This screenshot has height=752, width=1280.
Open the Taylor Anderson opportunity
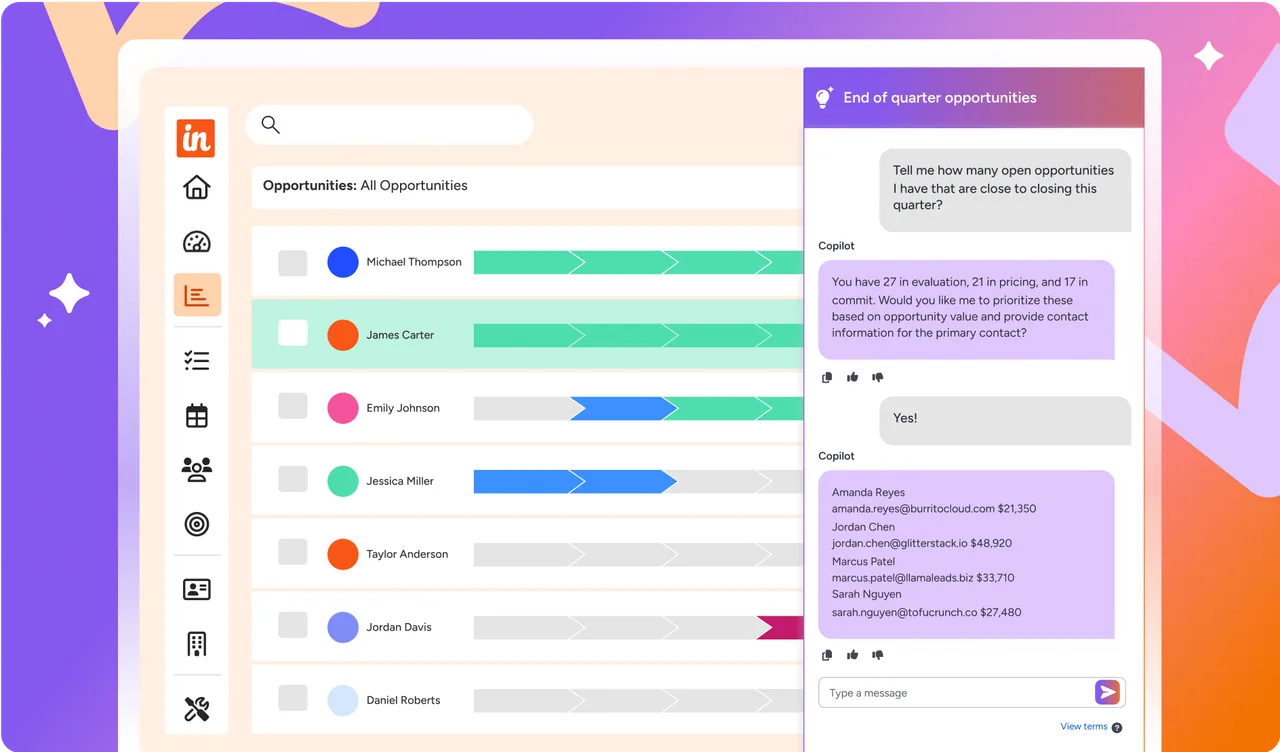click(407, 554)
